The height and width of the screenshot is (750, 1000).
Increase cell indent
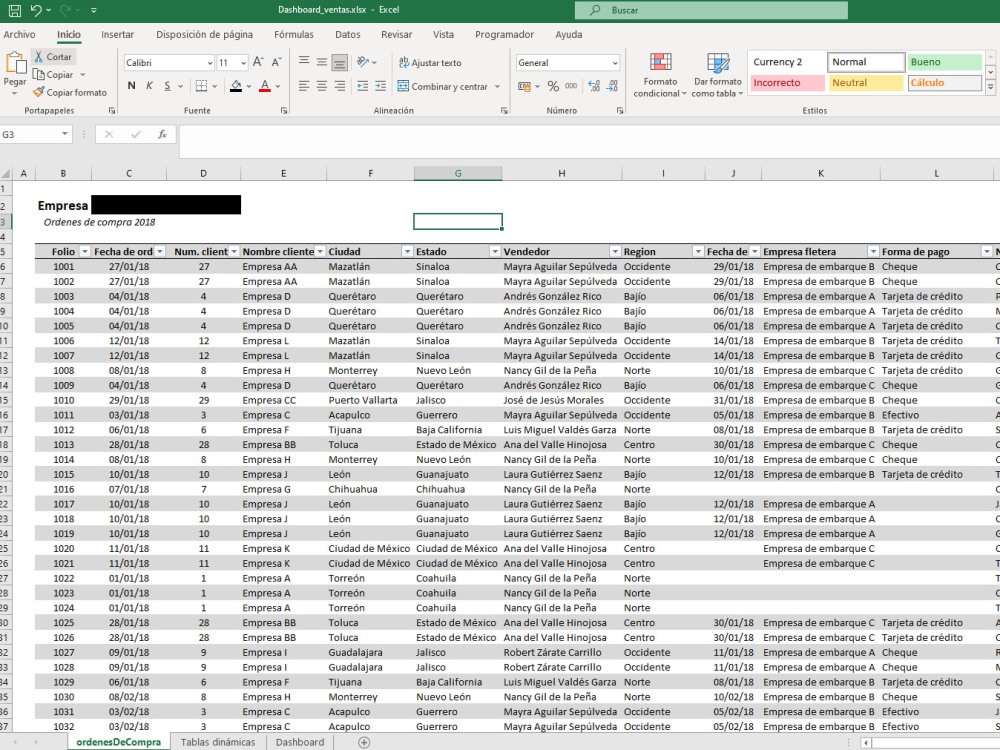tap(380, 85)
